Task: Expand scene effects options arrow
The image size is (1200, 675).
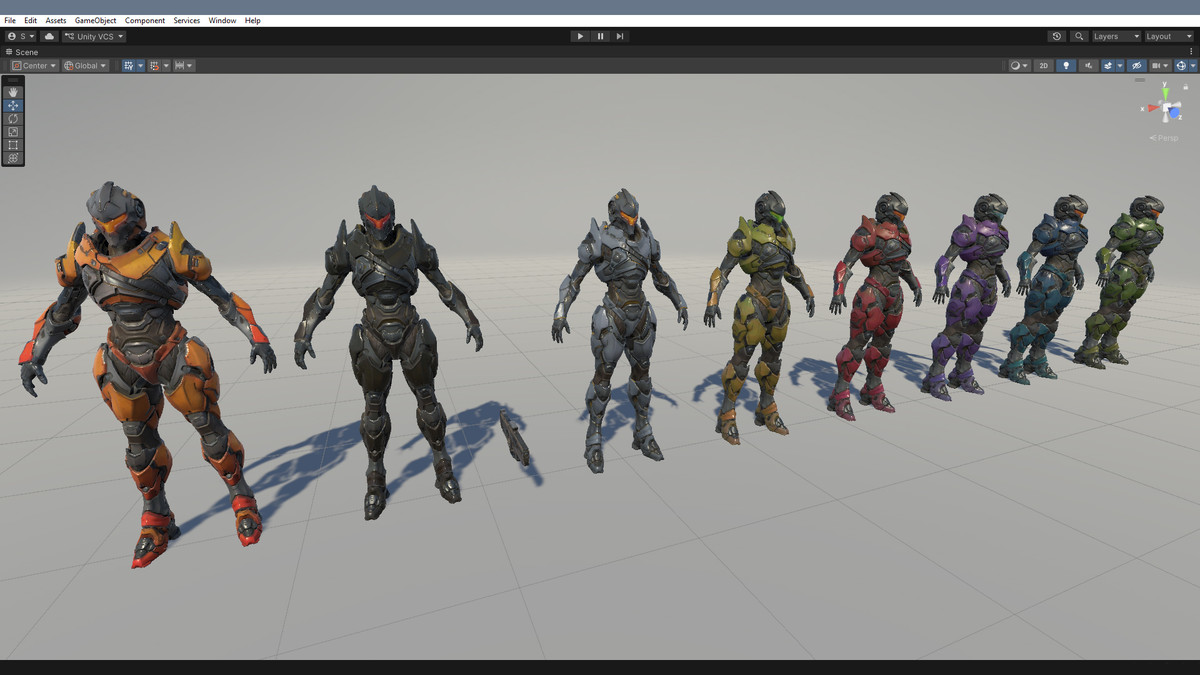Action: (1120, 66)
